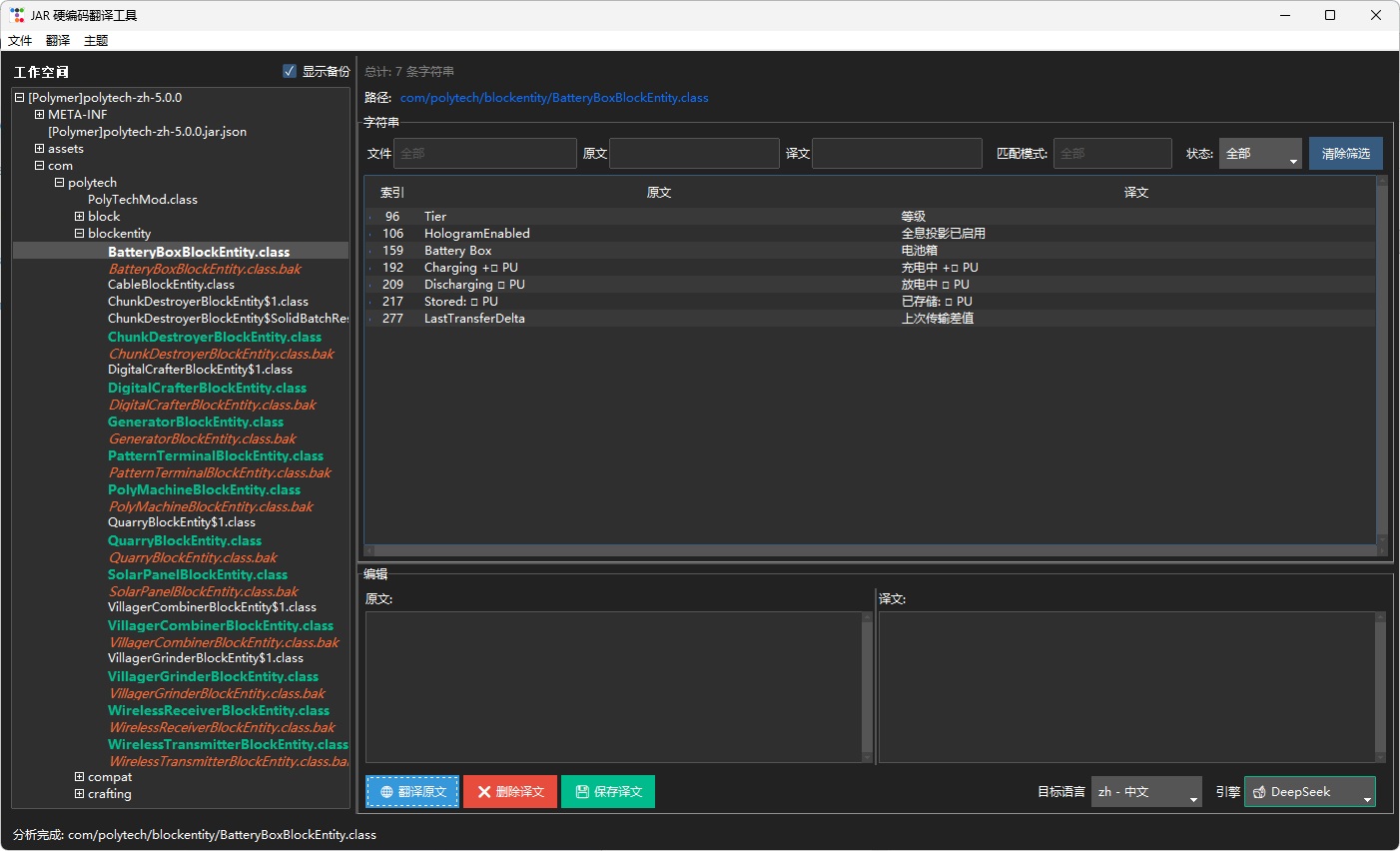1400x851 pixels.
Task: Open the 翻译 menu
Action: [58, 41]
